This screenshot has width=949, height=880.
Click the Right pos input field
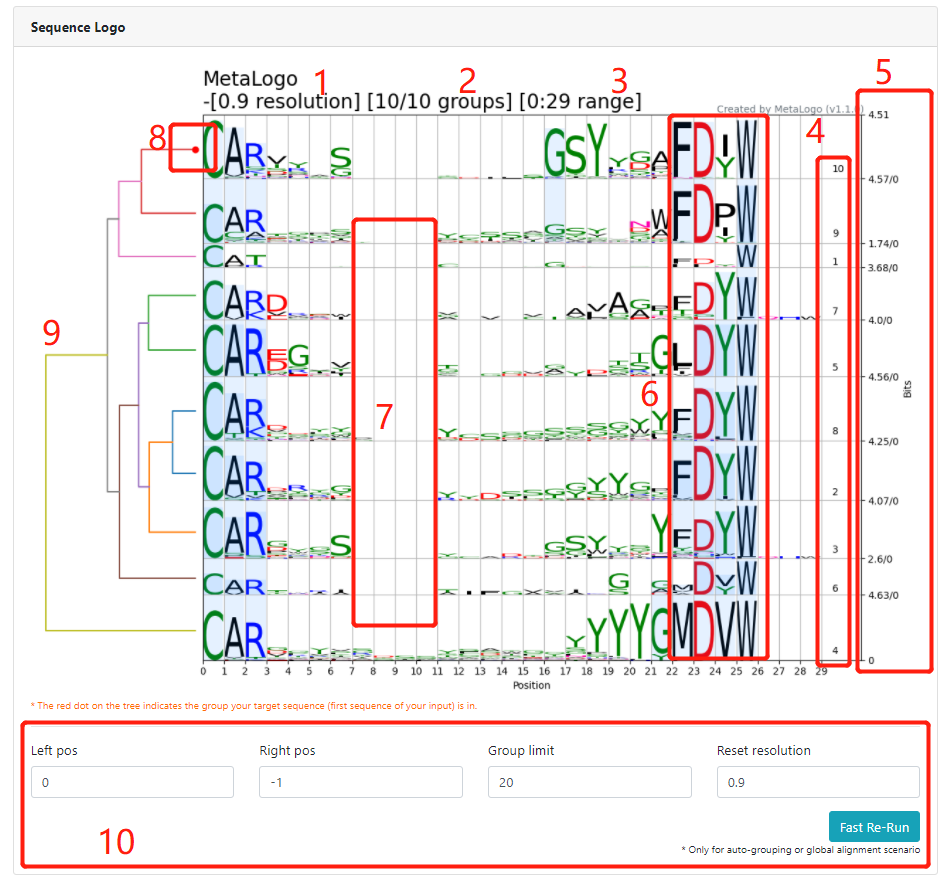point(361,782)
